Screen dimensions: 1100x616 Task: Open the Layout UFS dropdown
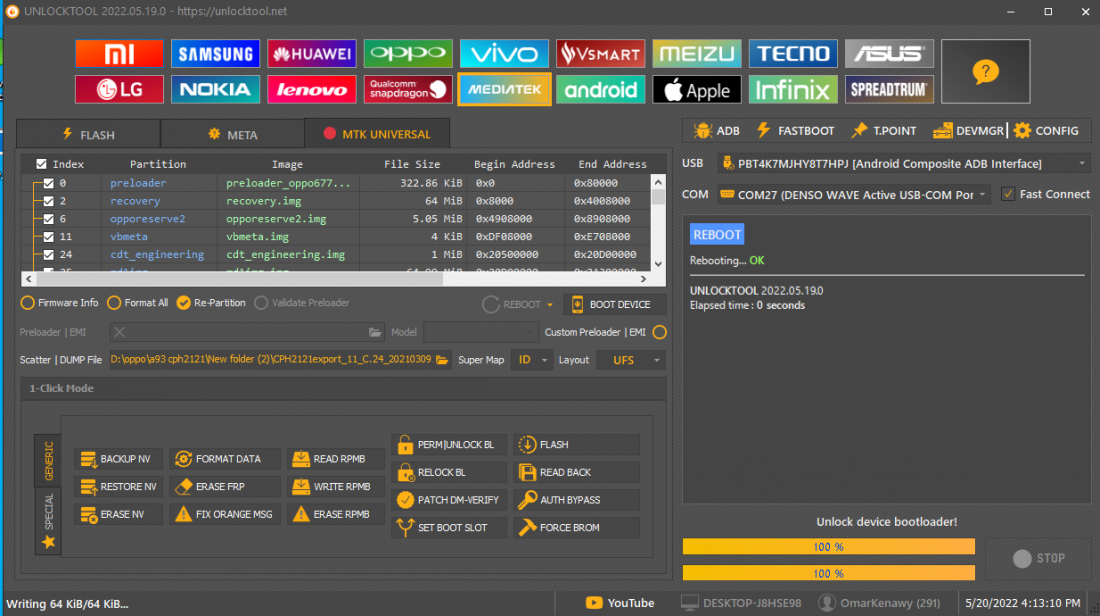[x=630, y=360]
